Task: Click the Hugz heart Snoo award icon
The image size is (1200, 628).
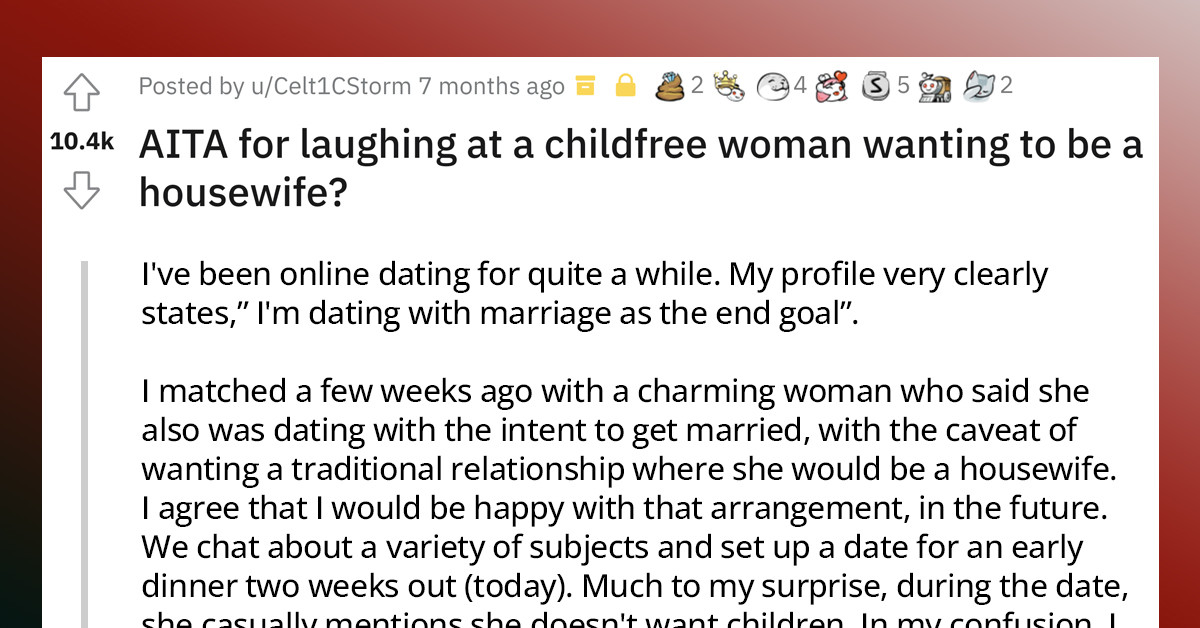Action: point(832,85)
